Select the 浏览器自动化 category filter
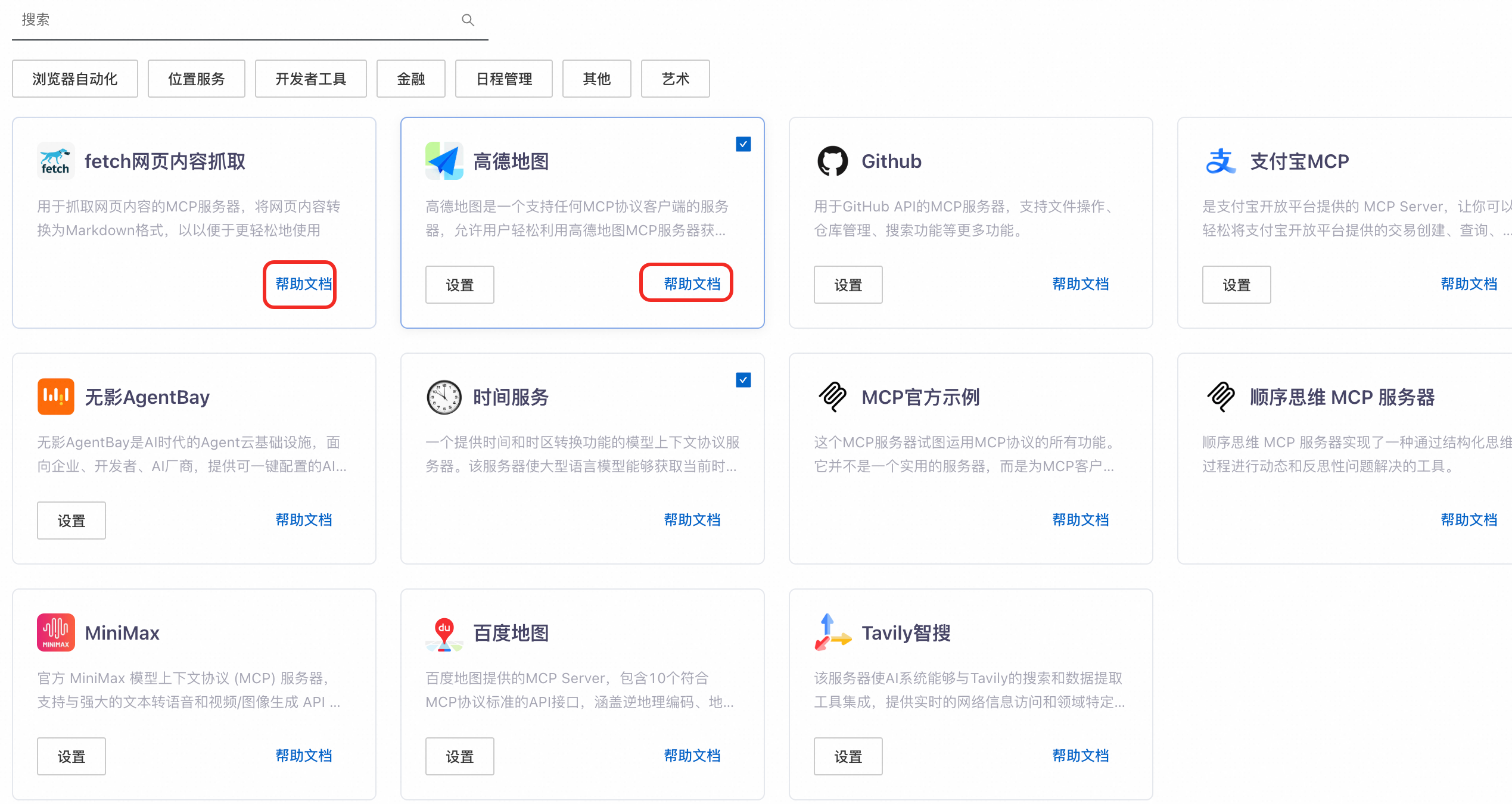 click(75, 79)
